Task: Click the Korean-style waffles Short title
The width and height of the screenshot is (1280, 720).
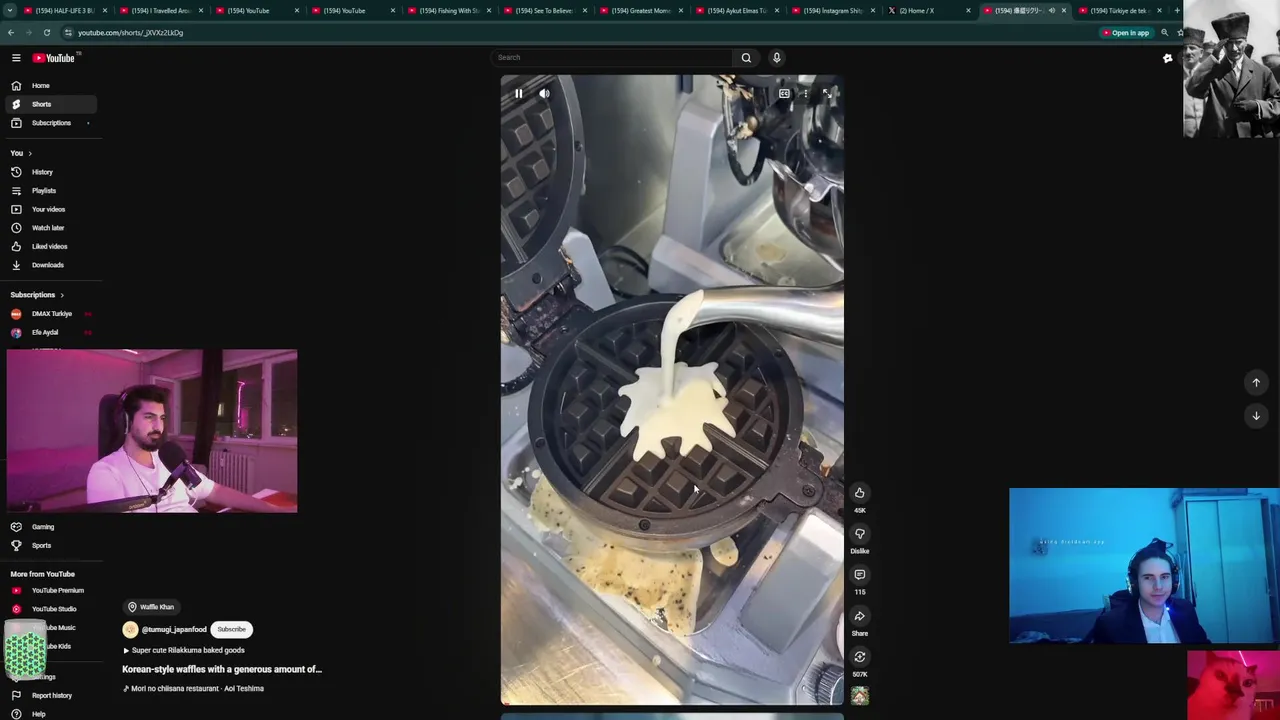Action: [222, 669]
